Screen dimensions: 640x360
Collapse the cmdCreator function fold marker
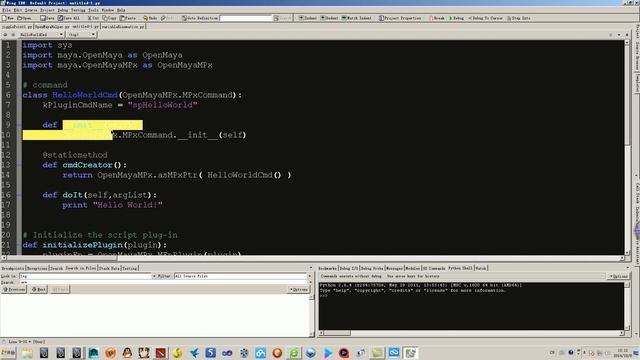pyautogui.click(x=19, y=165)
